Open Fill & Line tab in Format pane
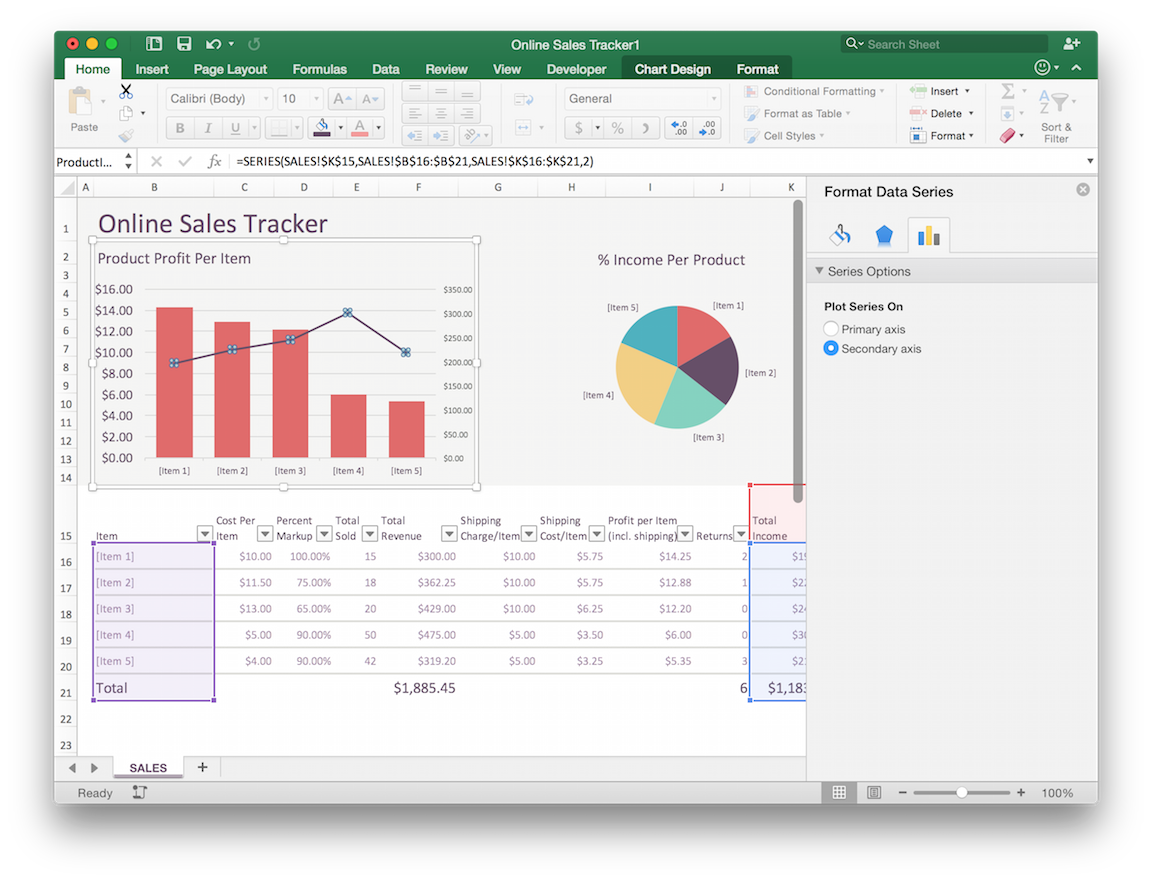This screenshot has height=881, width=1152. point(840,235)
